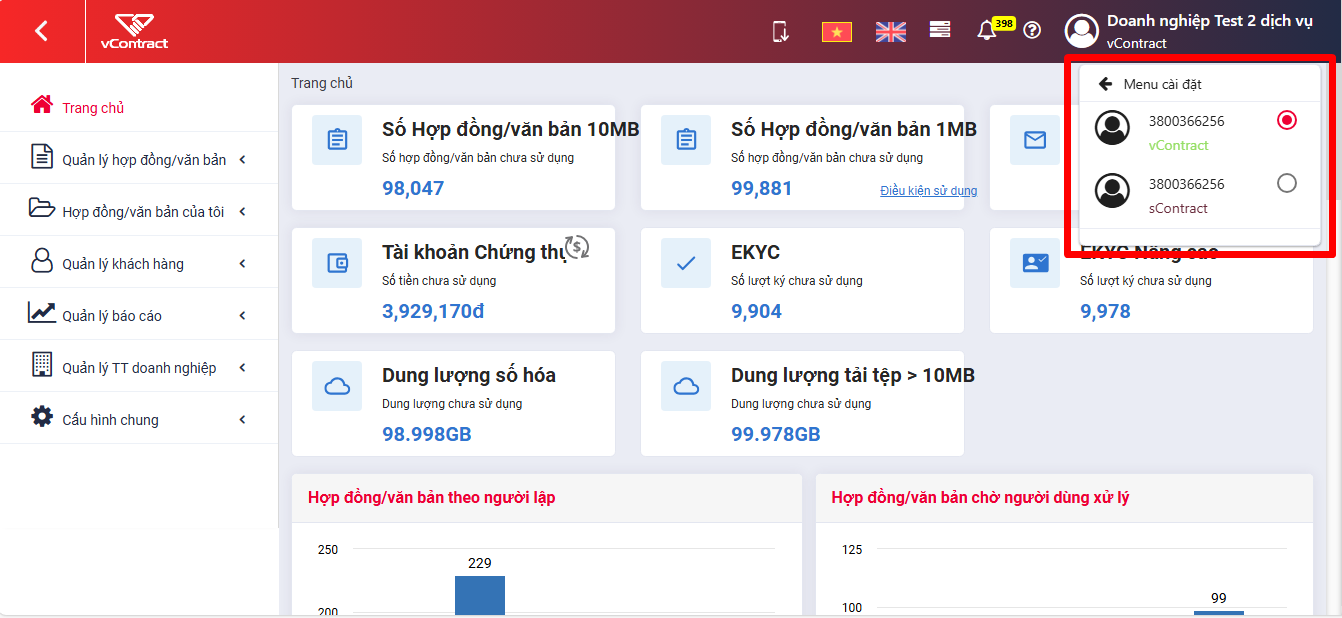The width and height of the screenshot is (1342, 618).
Task: Open Quản lý hợp đồng/văn bản menu item
Action: point(139,159)
